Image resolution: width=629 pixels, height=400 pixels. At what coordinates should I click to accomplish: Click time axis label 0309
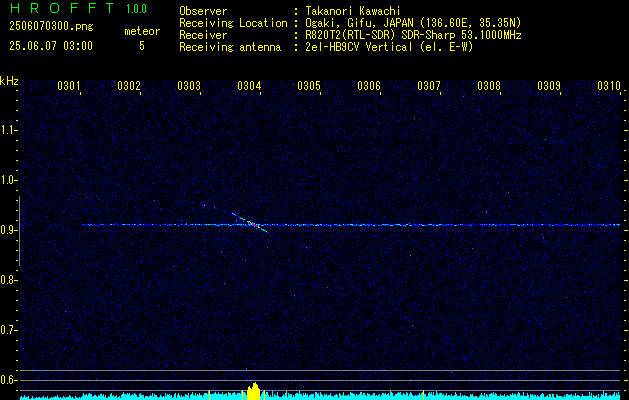coord(548,85)
